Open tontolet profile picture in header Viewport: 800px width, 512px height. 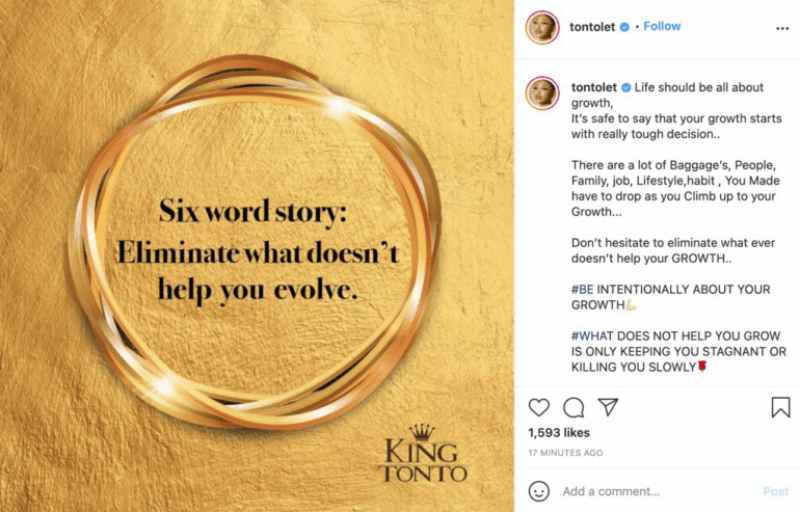542,28
